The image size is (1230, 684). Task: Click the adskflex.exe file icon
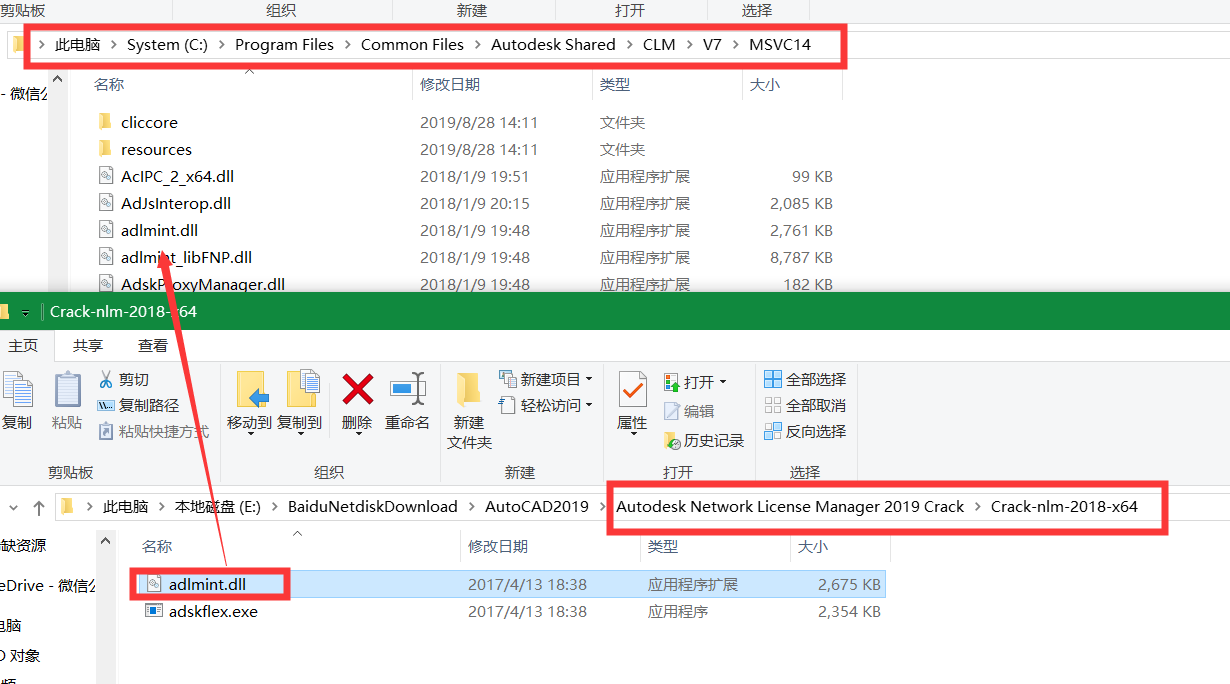coord(153,611)
